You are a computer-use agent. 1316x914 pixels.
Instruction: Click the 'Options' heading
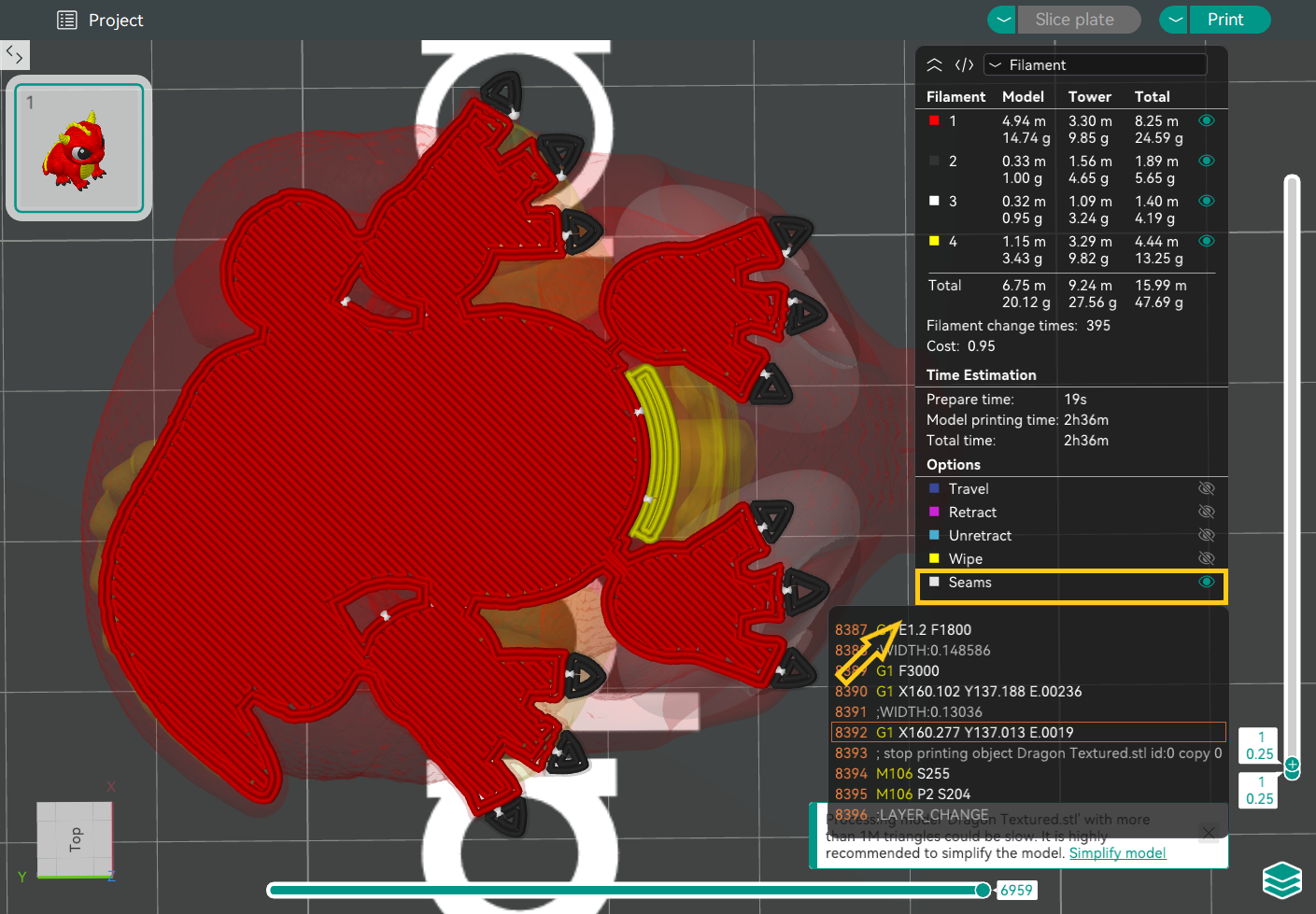(953, 464)
